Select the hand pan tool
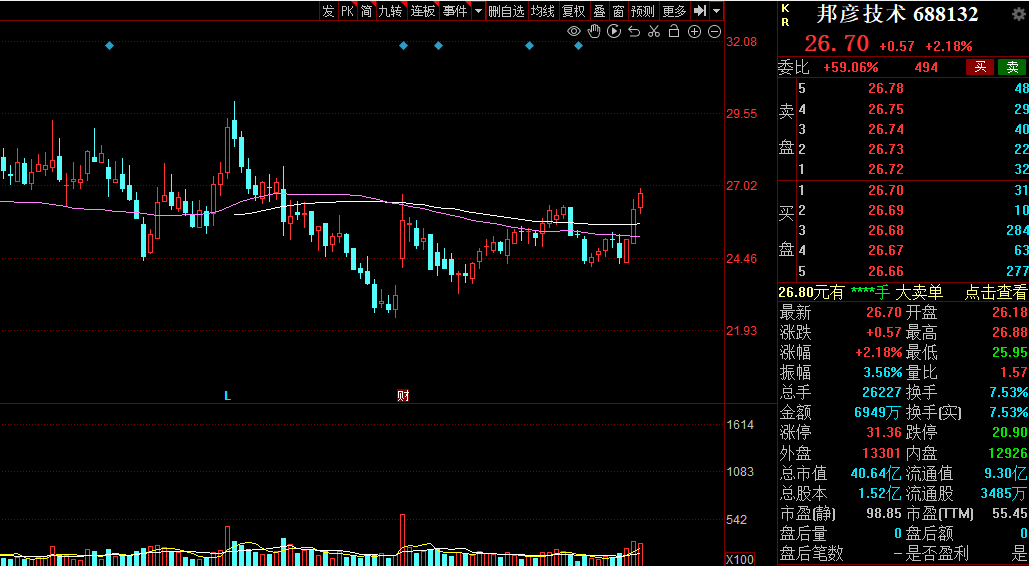This screenshot has width=1029, height=566. pos(594,31)
